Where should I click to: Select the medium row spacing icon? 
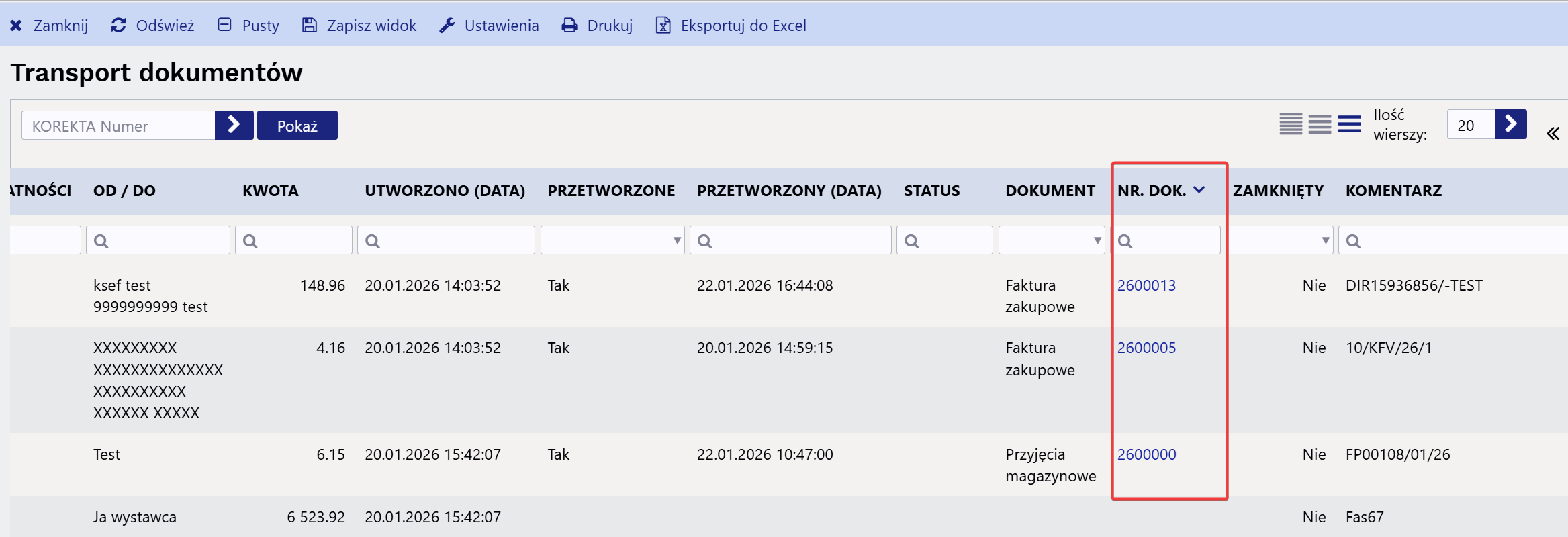coord(1320,124)
